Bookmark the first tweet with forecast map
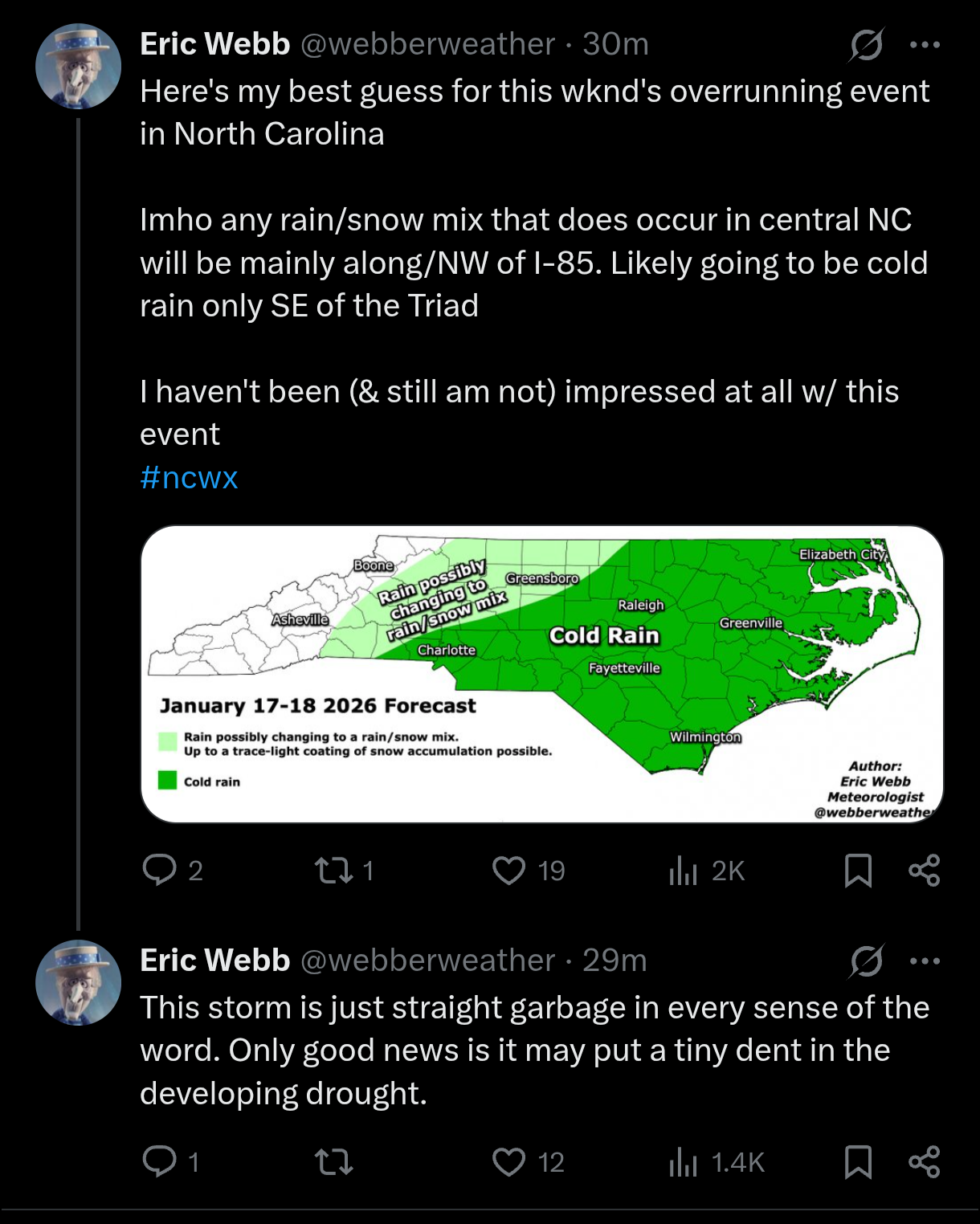Image resolution: width=980 pixels, height=1224 pixels. tap(858, 871)
